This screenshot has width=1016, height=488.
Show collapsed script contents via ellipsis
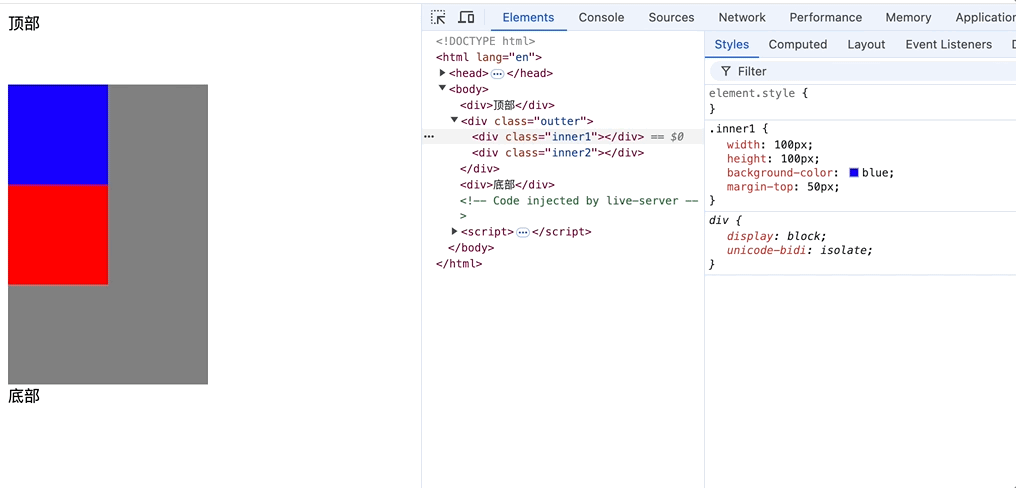tap(523, 232)
